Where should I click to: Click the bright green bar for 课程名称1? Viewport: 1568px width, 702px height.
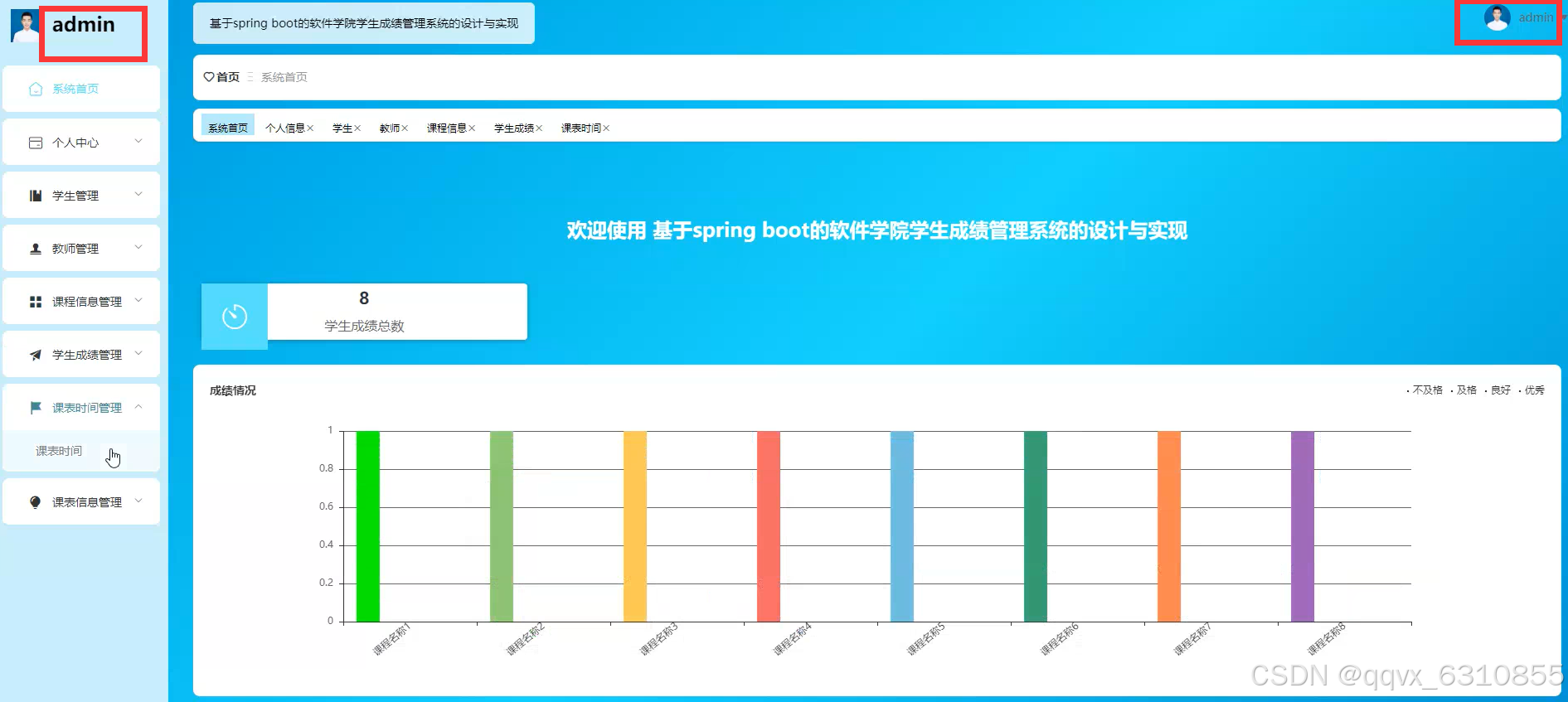[368, 526]
